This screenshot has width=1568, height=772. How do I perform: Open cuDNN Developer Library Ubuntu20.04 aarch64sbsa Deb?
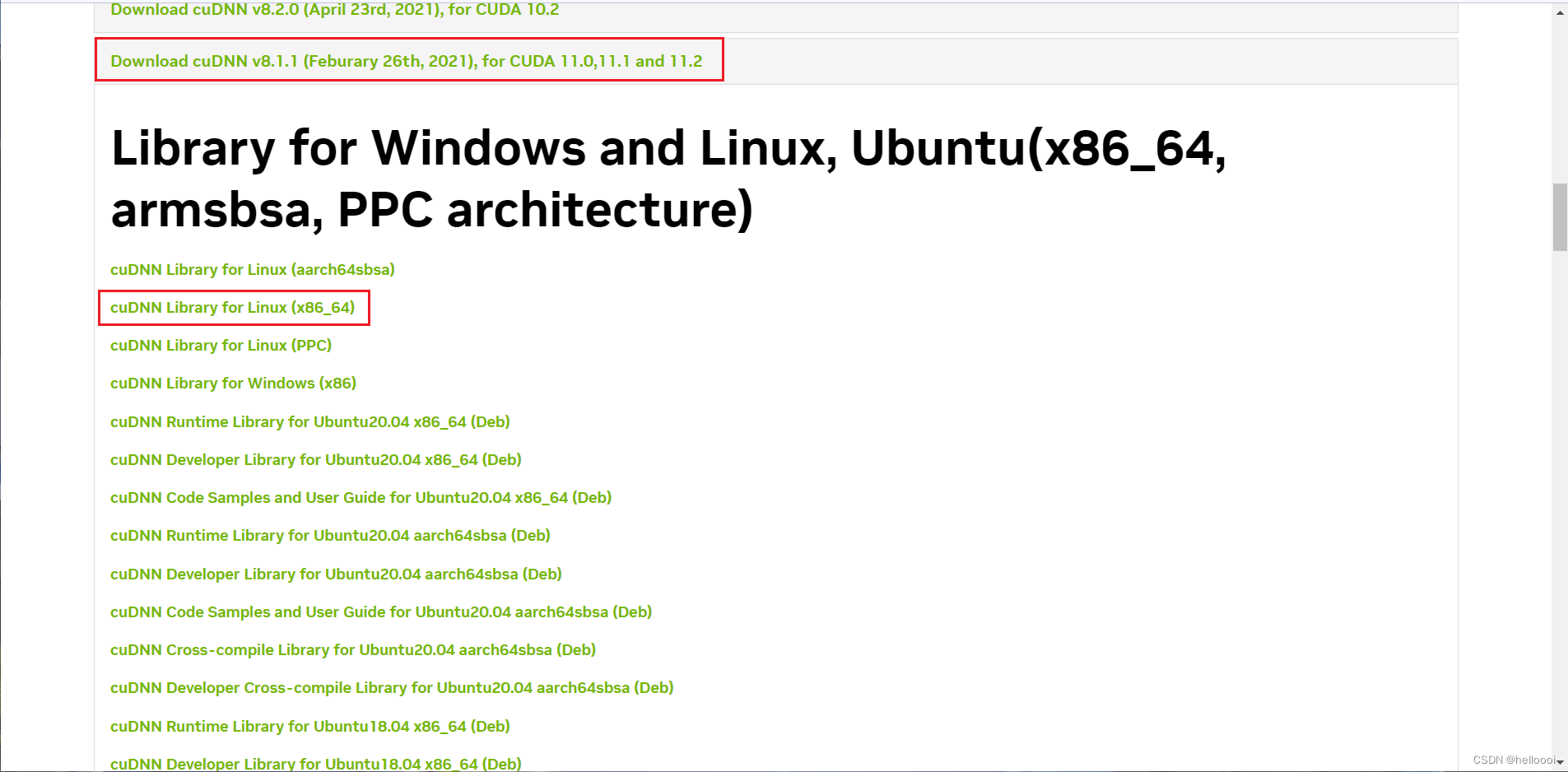coord(336,574)
